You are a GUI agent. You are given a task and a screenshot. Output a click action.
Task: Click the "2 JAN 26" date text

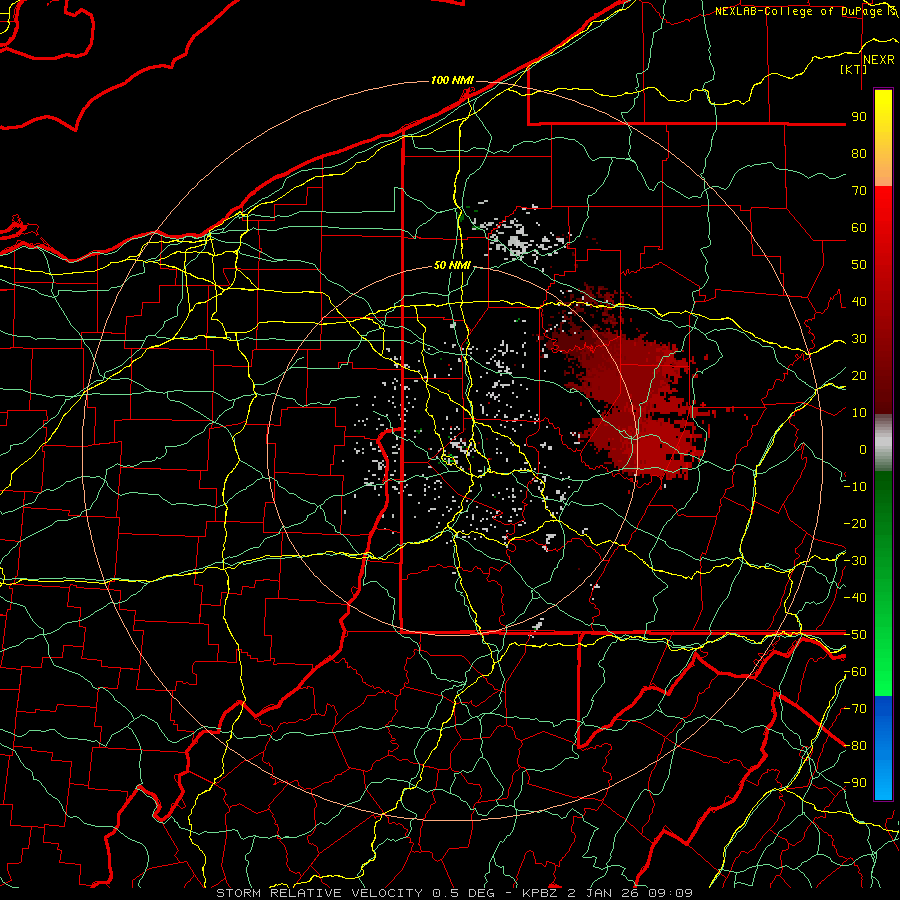(x=604, y=893)
